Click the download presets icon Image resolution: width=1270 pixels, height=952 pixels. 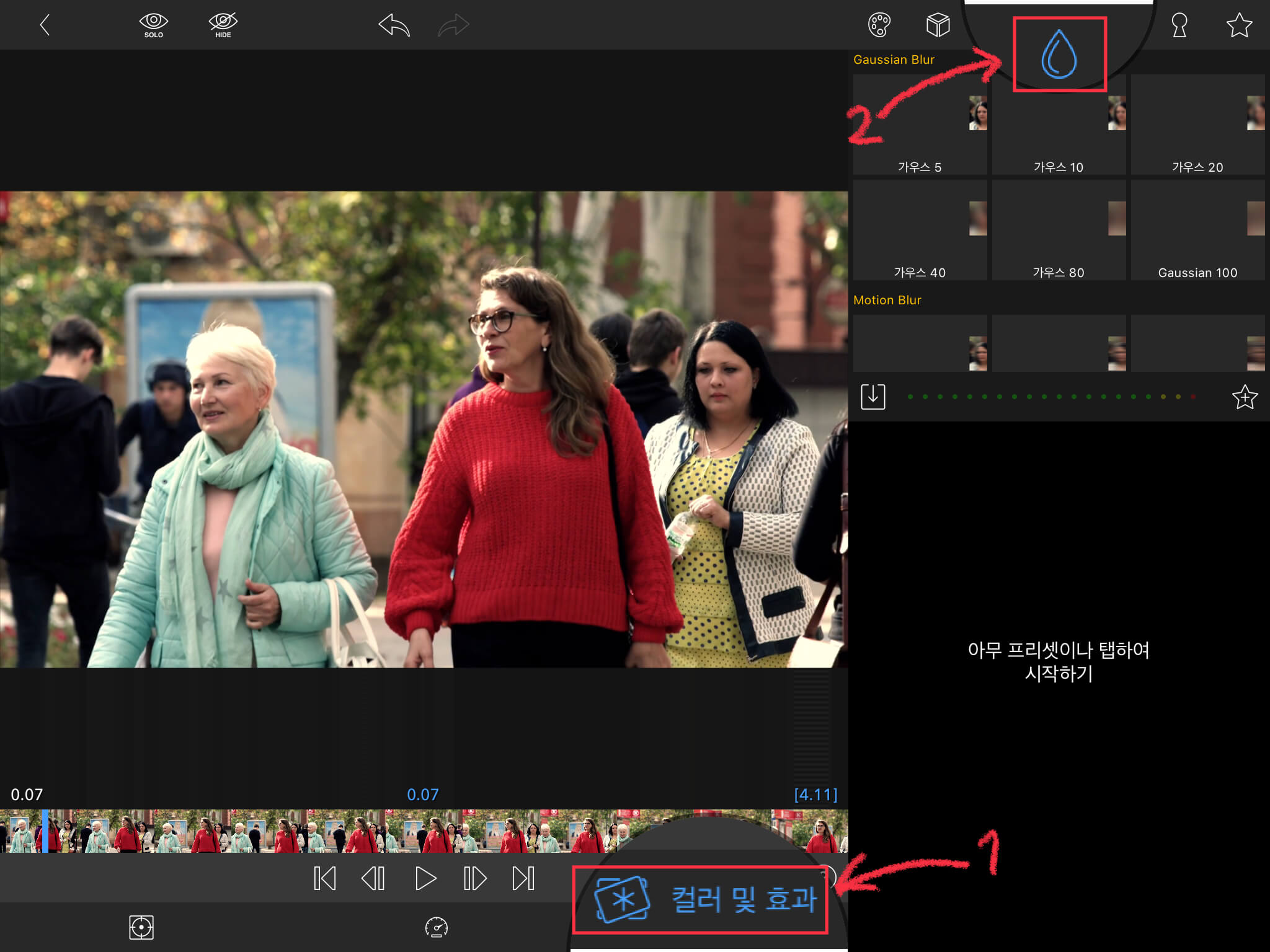coord(873,397)
